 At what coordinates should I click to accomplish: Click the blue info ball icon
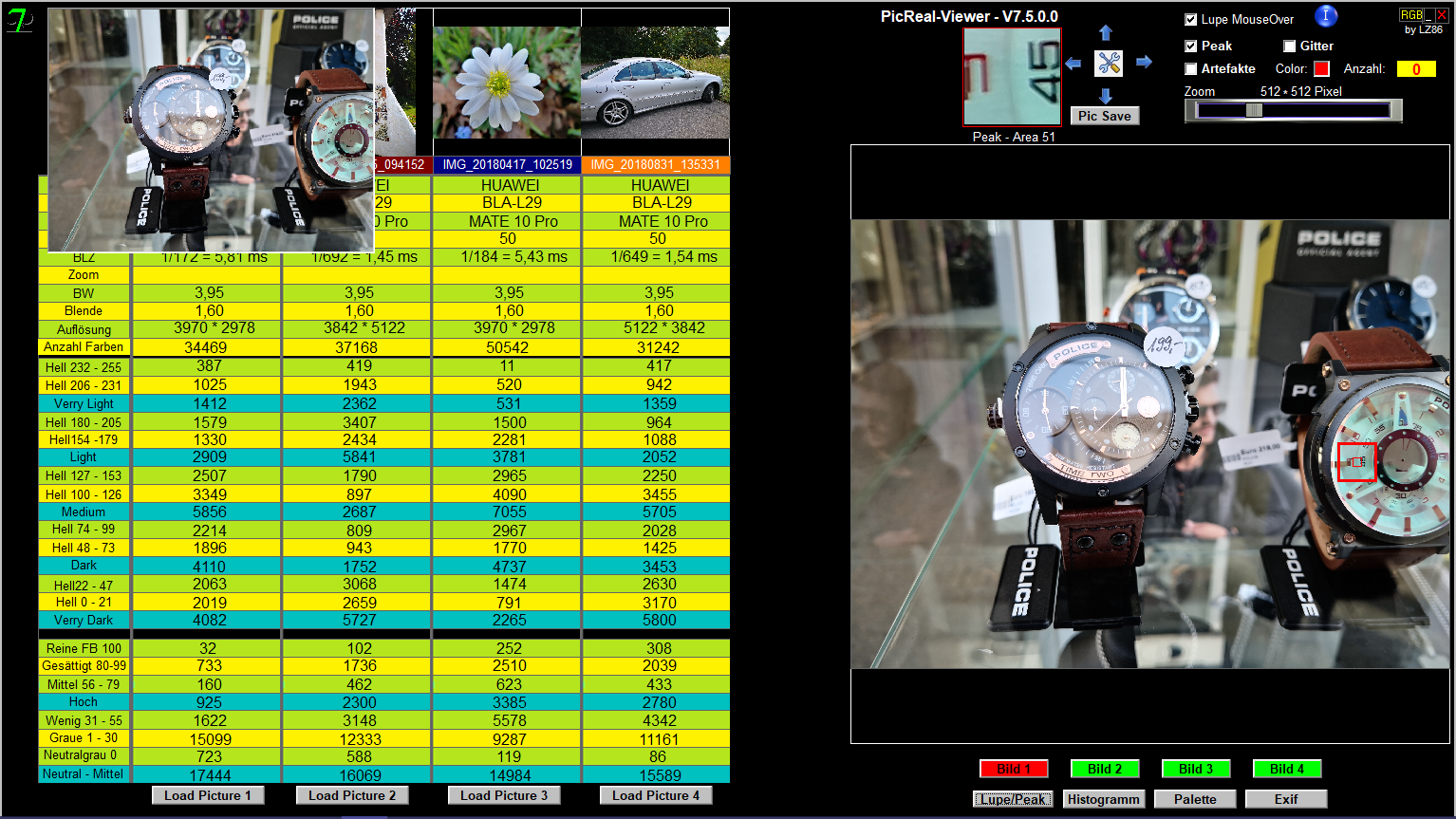[x=1326, y=16]
